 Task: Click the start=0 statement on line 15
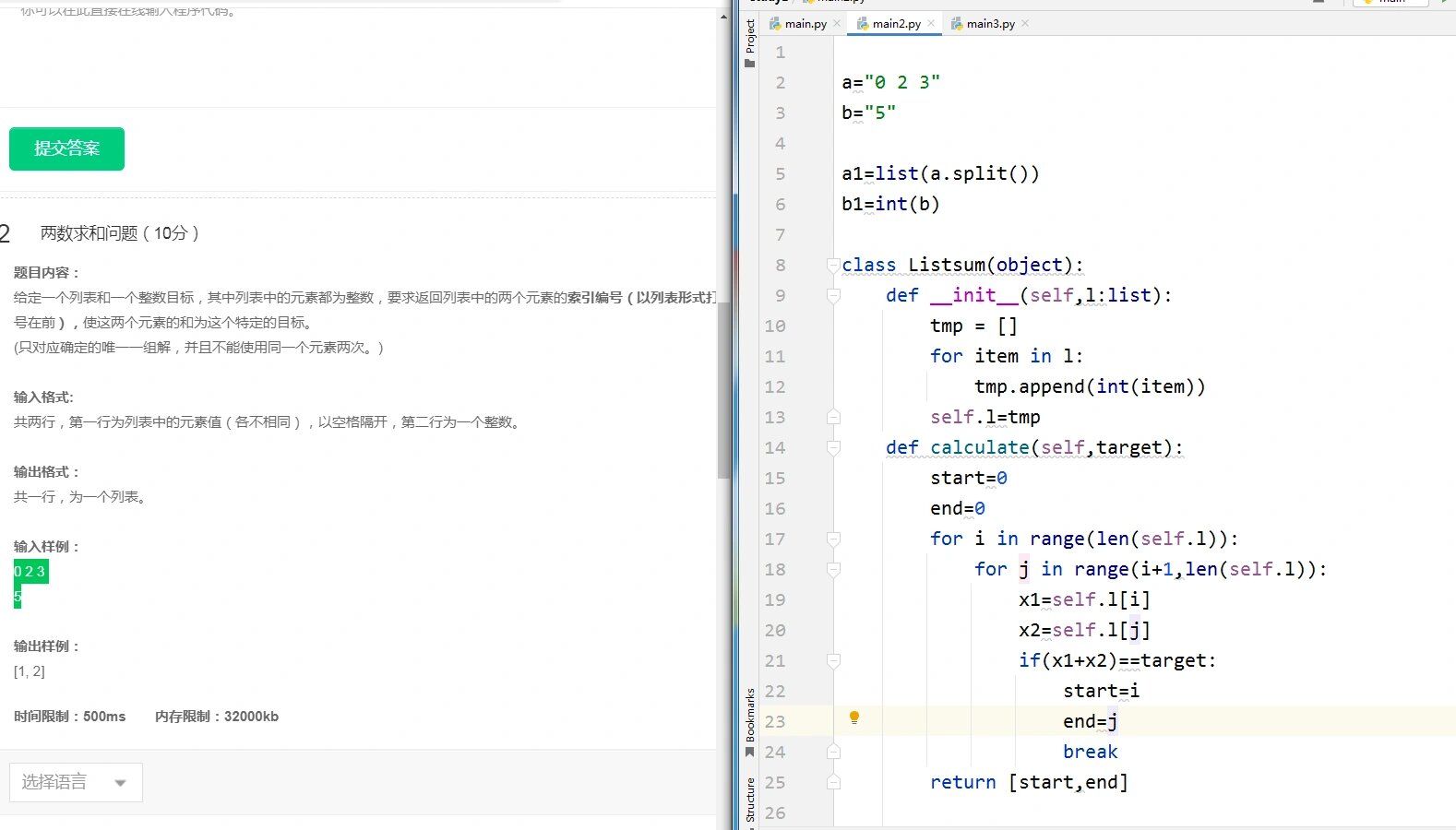tap(969, 478)
